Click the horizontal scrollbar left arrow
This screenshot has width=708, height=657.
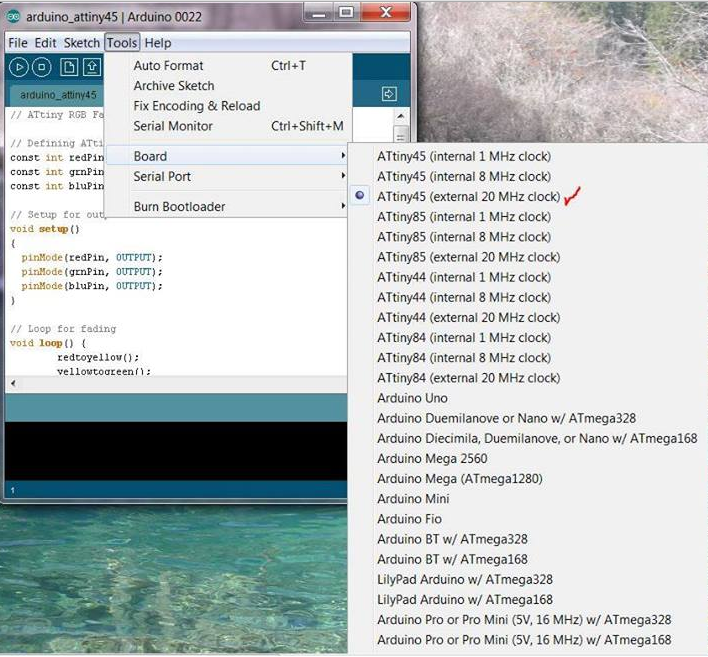[13, 383]
